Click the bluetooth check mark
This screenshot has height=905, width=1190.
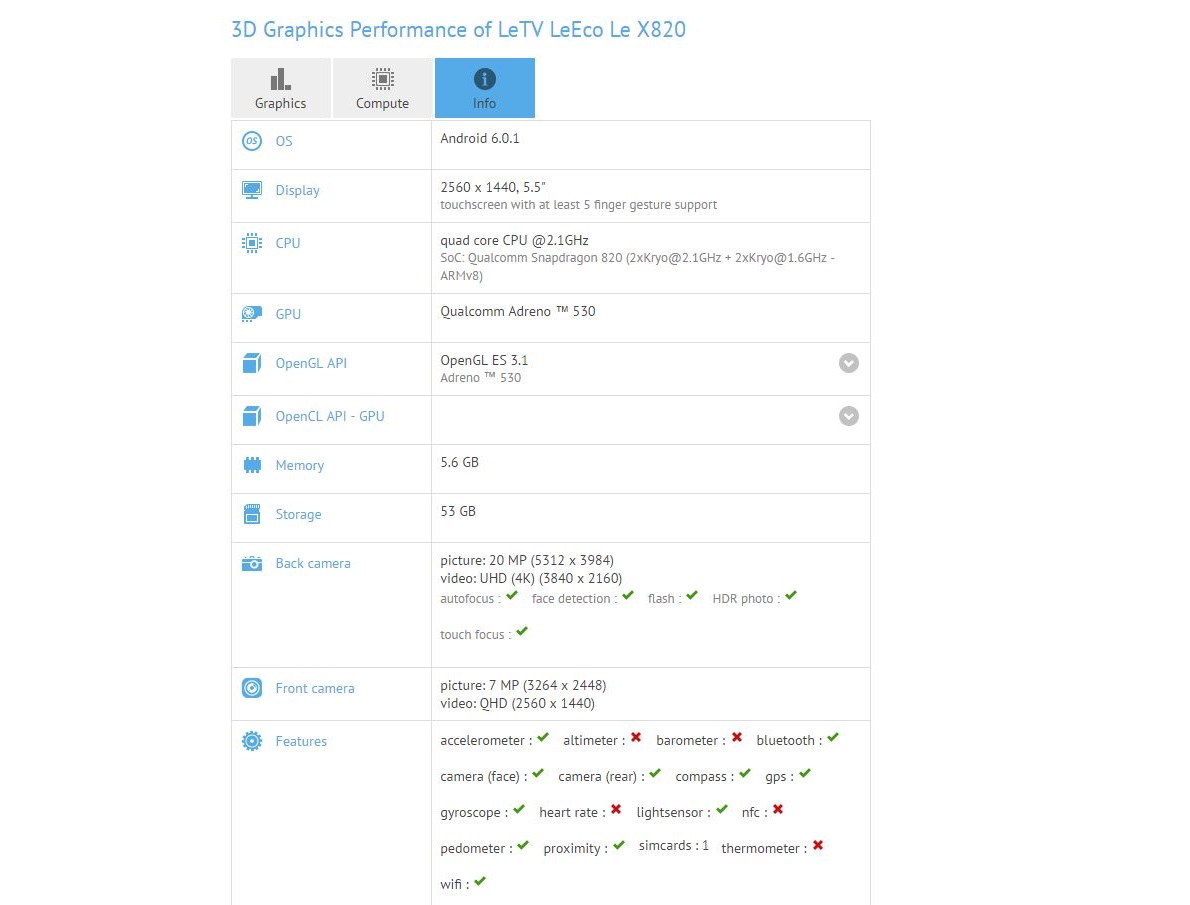pos(833,737)
